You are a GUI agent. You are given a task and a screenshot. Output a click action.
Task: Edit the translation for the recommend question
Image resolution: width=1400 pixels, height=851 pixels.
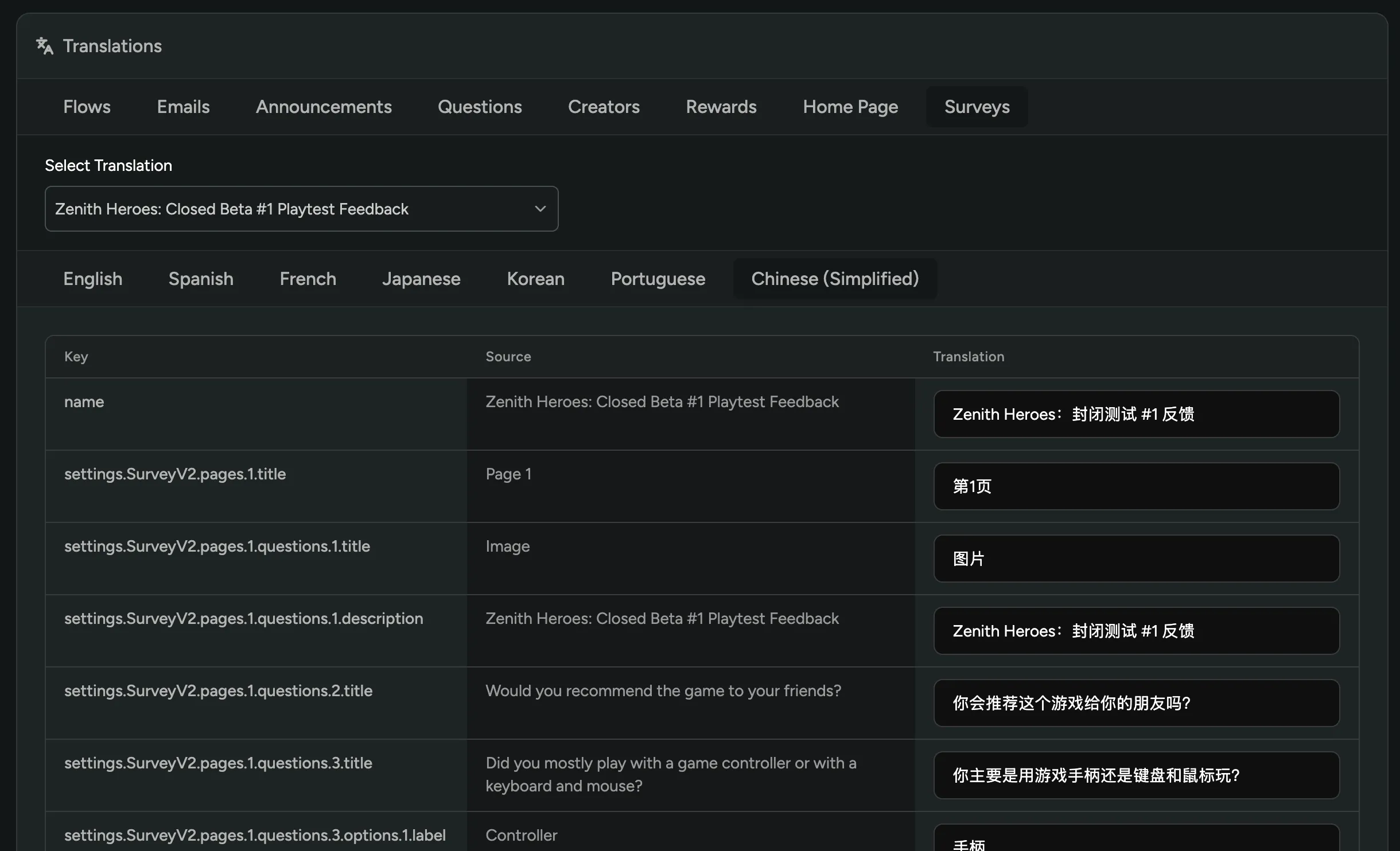coord(1136,703)
